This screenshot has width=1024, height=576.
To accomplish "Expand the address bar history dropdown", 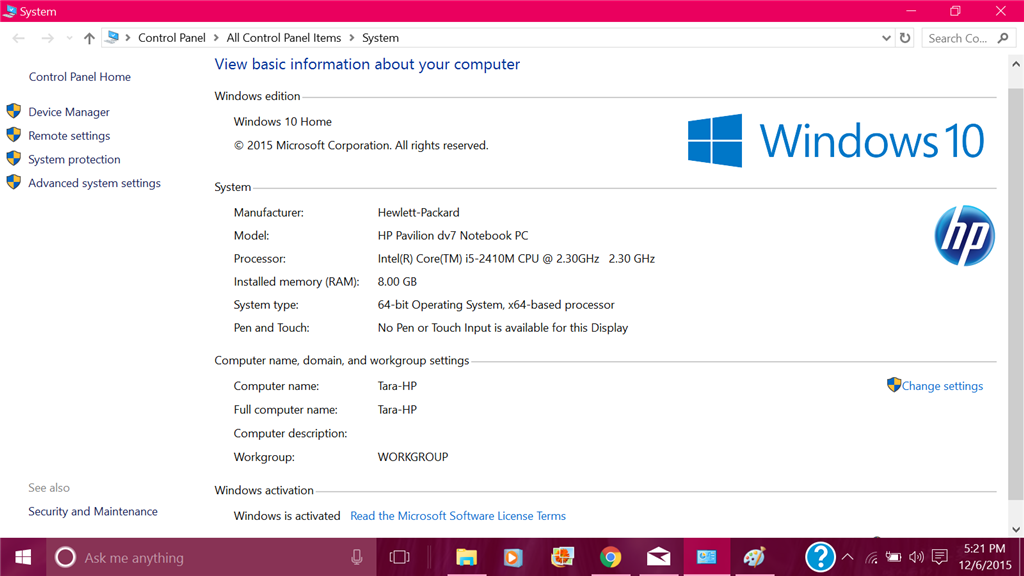I will click(x=886, y=38).
